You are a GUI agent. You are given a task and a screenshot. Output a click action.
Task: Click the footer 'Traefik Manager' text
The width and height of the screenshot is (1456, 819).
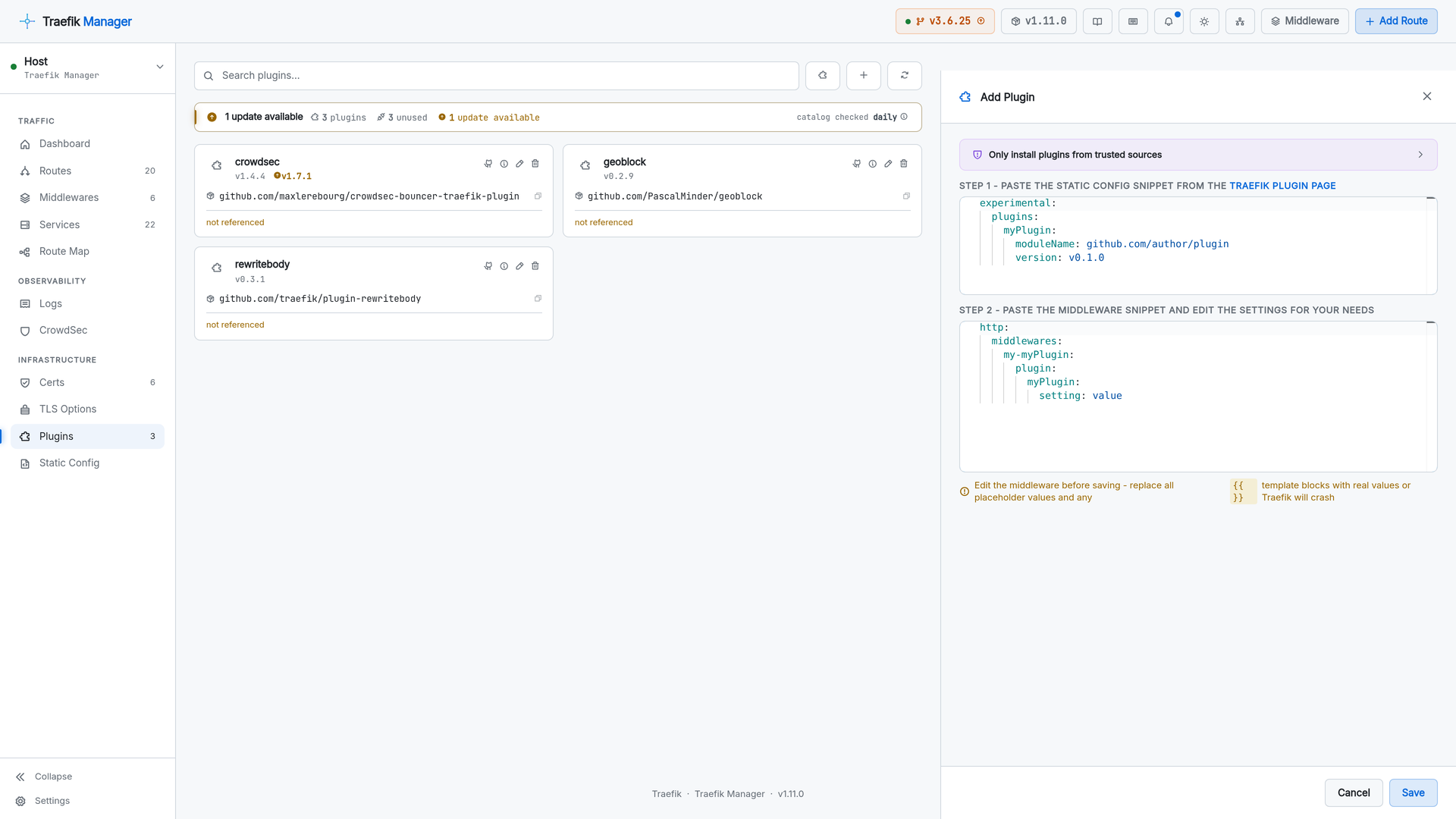(730, 794)
